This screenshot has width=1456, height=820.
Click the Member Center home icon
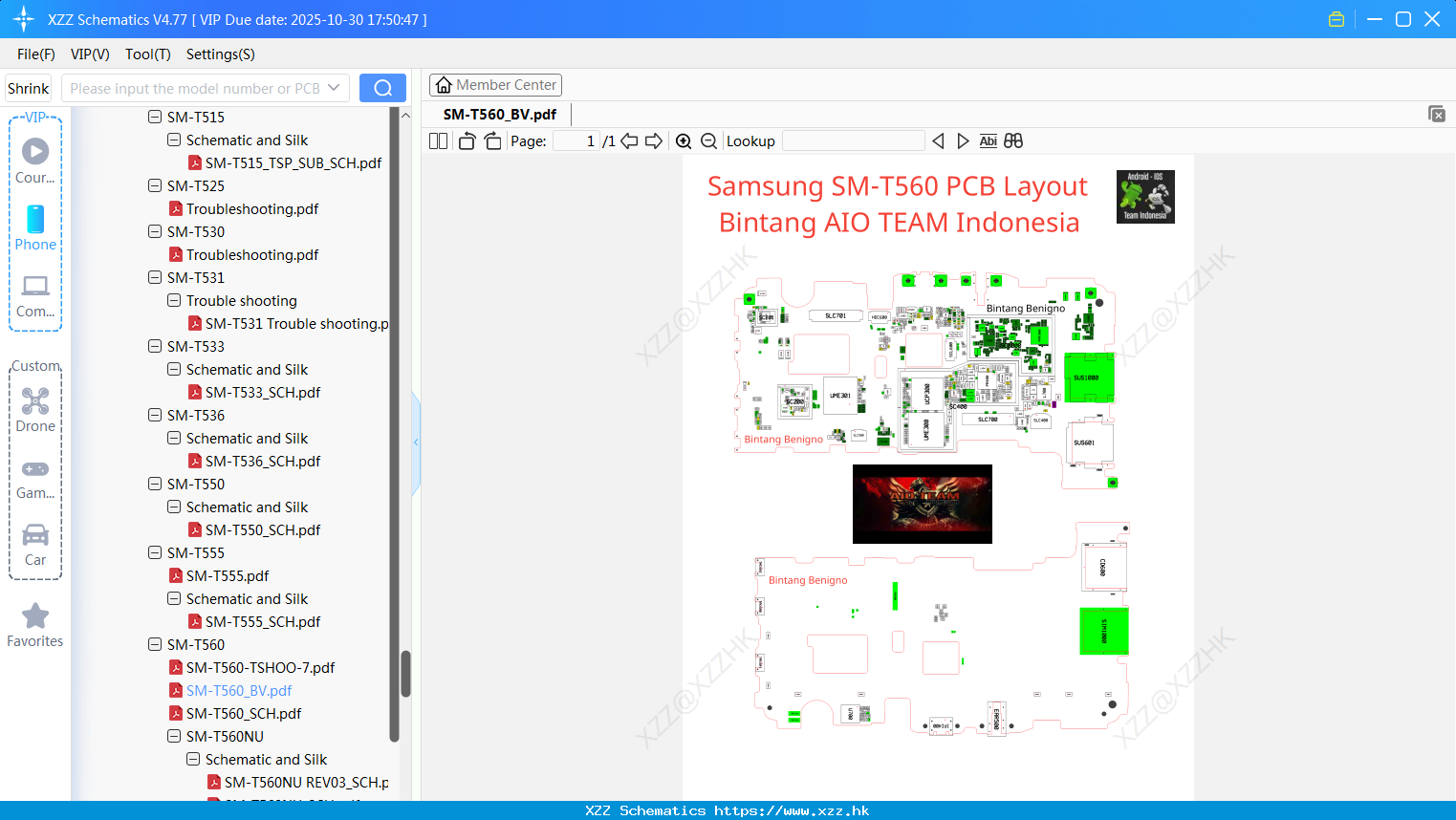tap(444, 85)
